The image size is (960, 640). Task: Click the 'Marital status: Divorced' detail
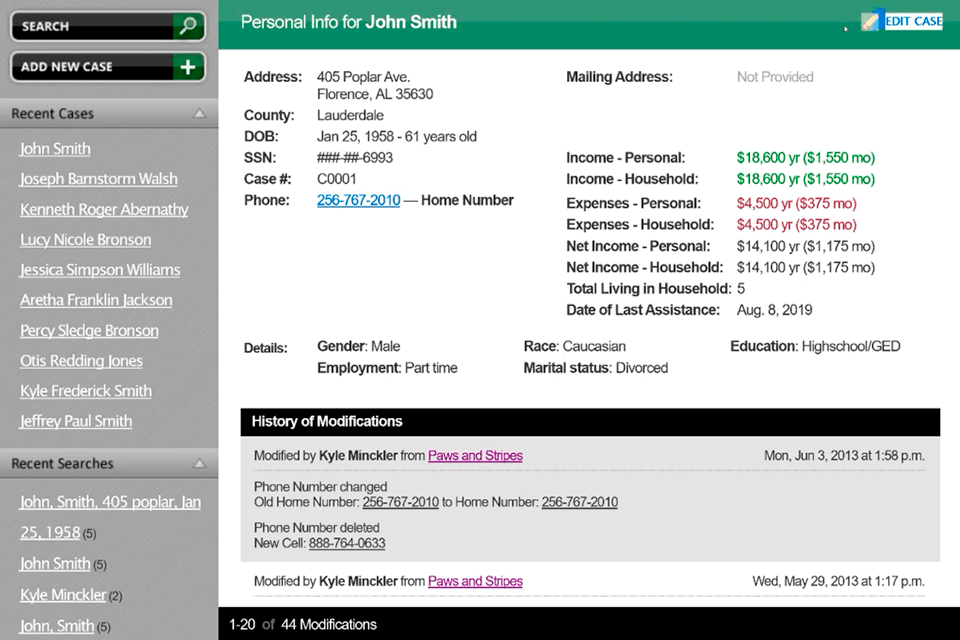coord(596,368)
